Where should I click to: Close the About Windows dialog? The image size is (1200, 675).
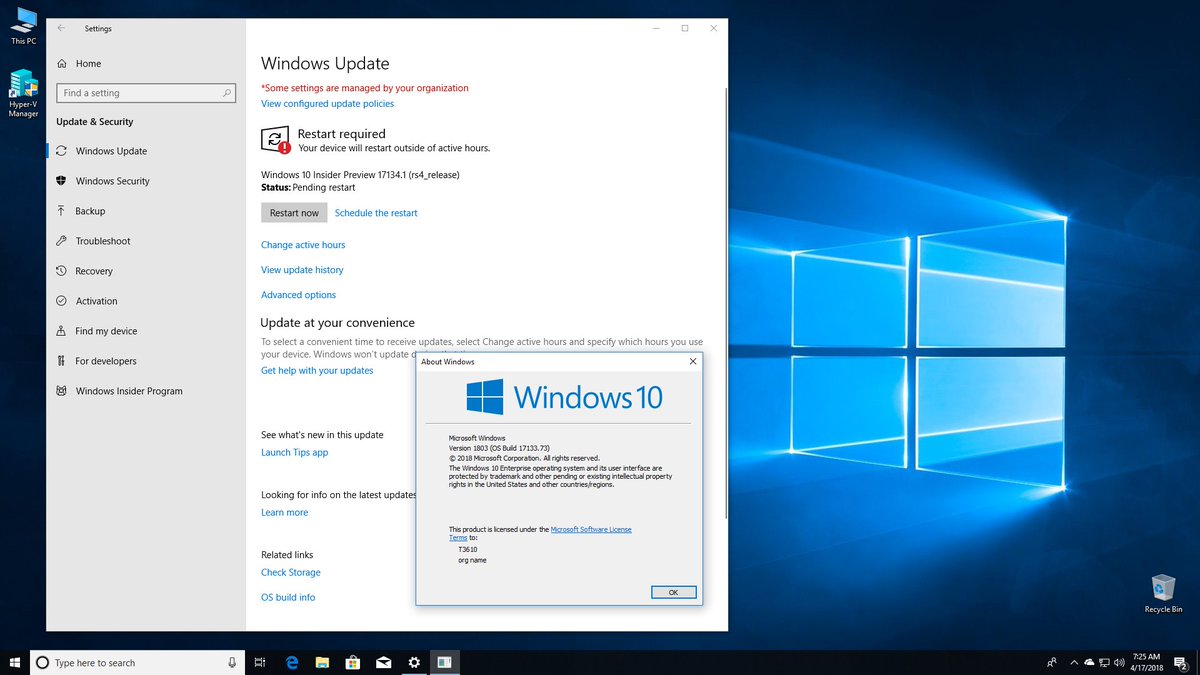point(693,361)
